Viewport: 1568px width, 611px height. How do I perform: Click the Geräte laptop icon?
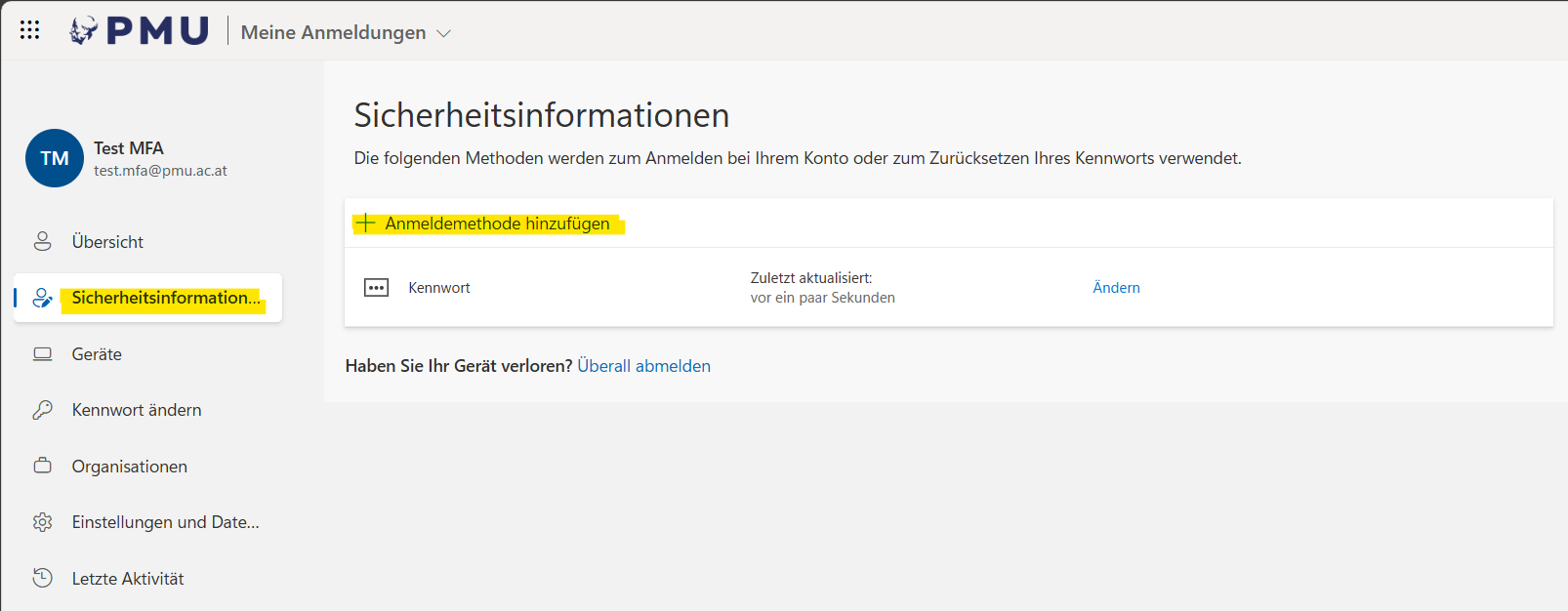pos(42,354)
